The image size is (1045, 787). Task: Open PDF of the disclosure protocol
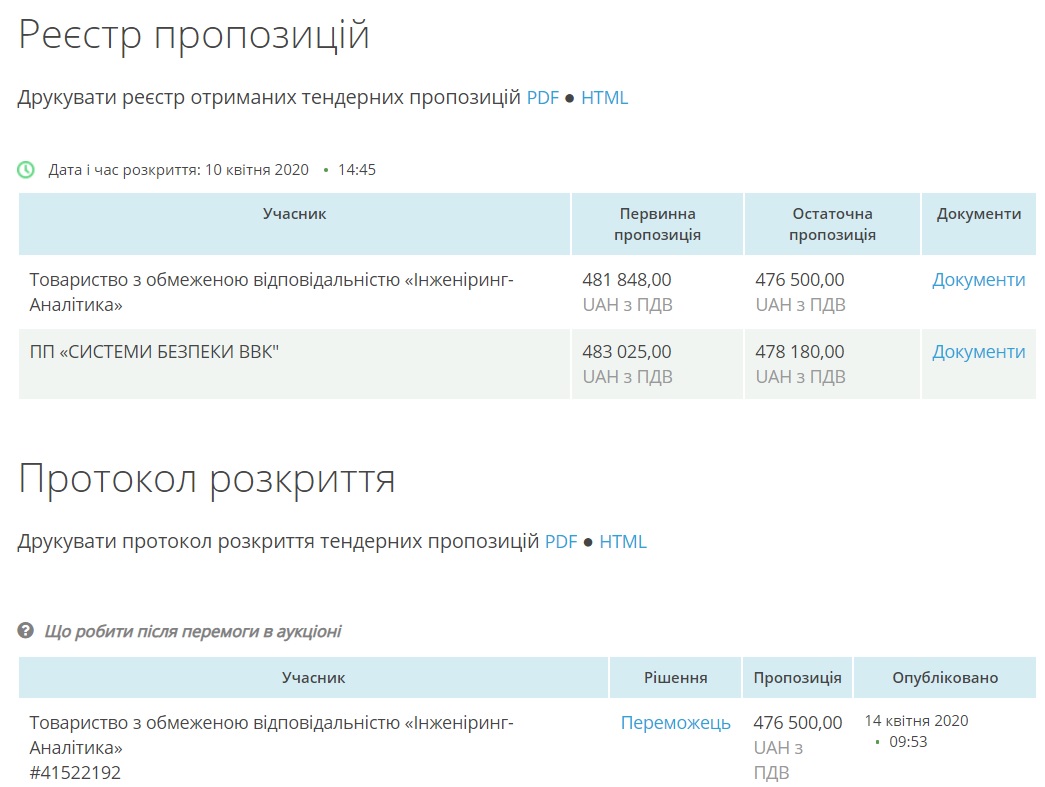pos(561,541)
